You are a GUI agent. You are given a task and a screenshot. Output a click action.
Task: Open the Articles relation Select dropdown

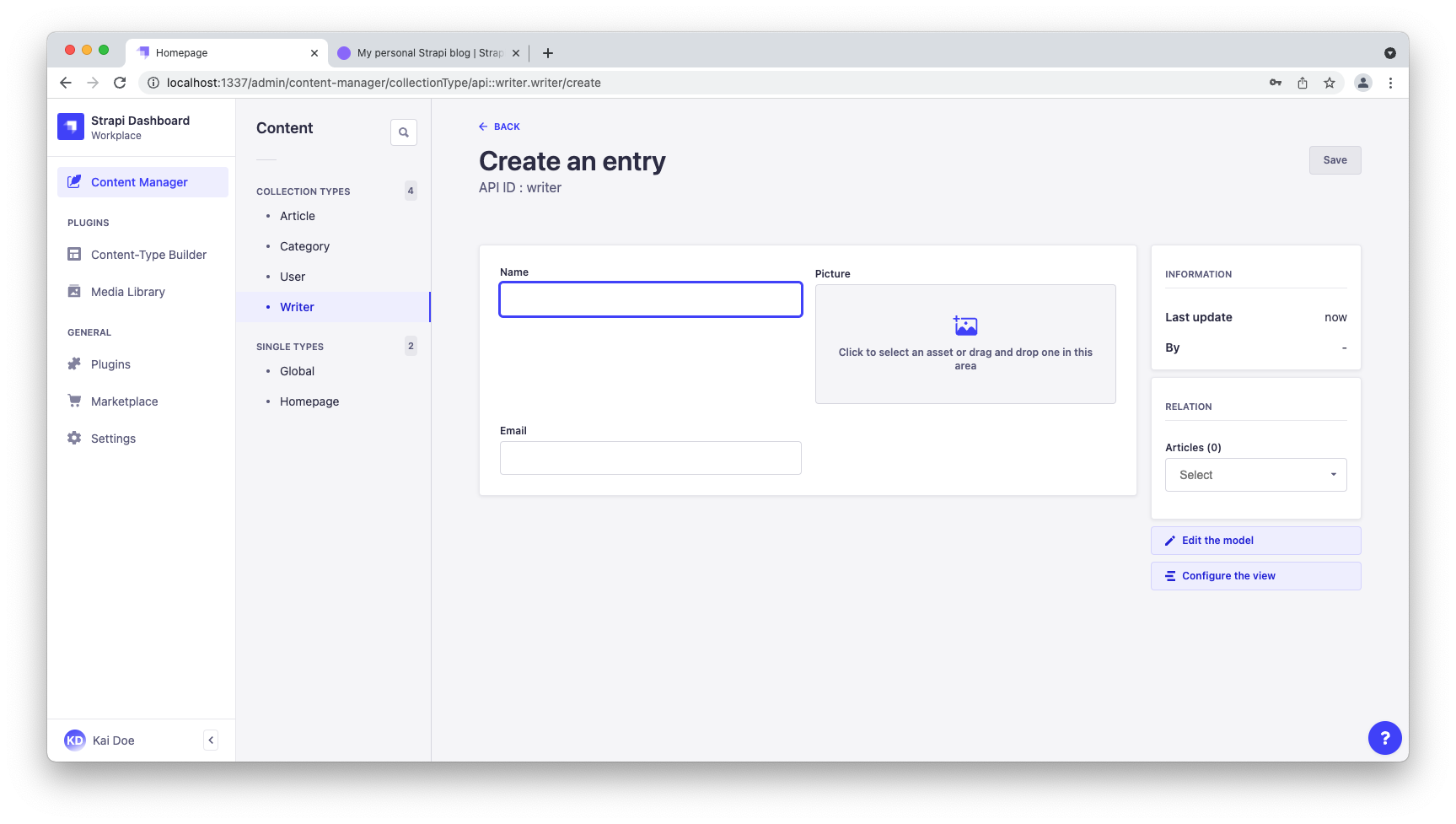[1255, 474]
